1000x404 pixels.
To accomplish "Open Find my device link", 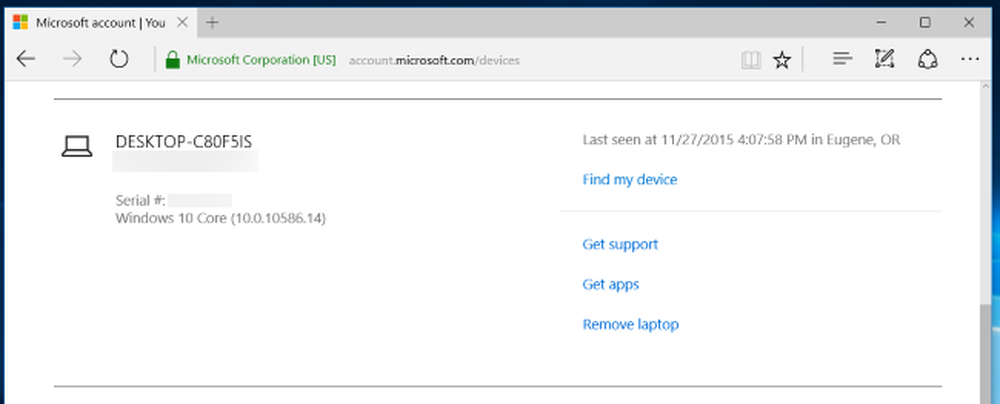I will (629, 180).
